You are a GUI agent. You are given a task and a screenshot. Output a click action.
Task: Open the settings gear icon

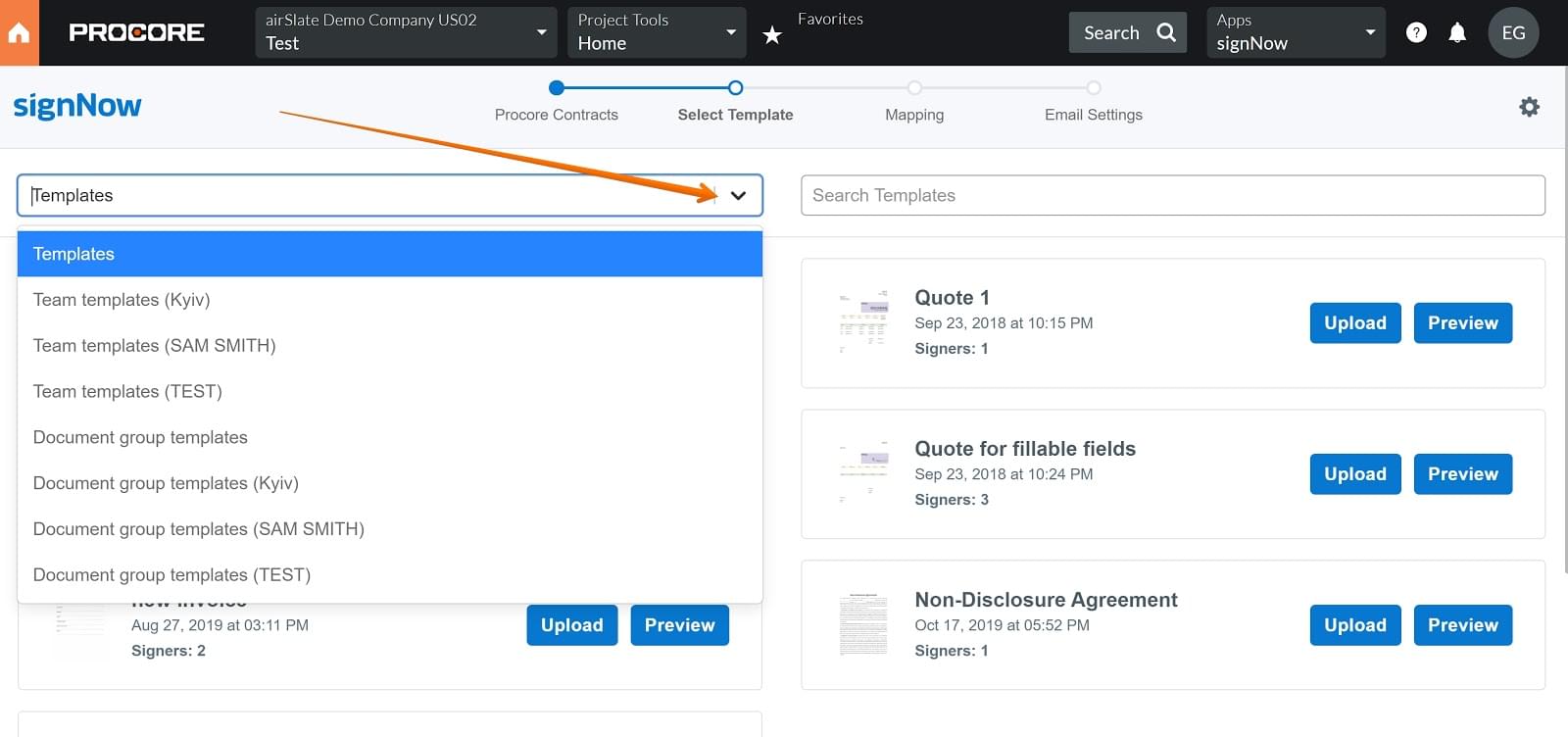[1529, 107]
